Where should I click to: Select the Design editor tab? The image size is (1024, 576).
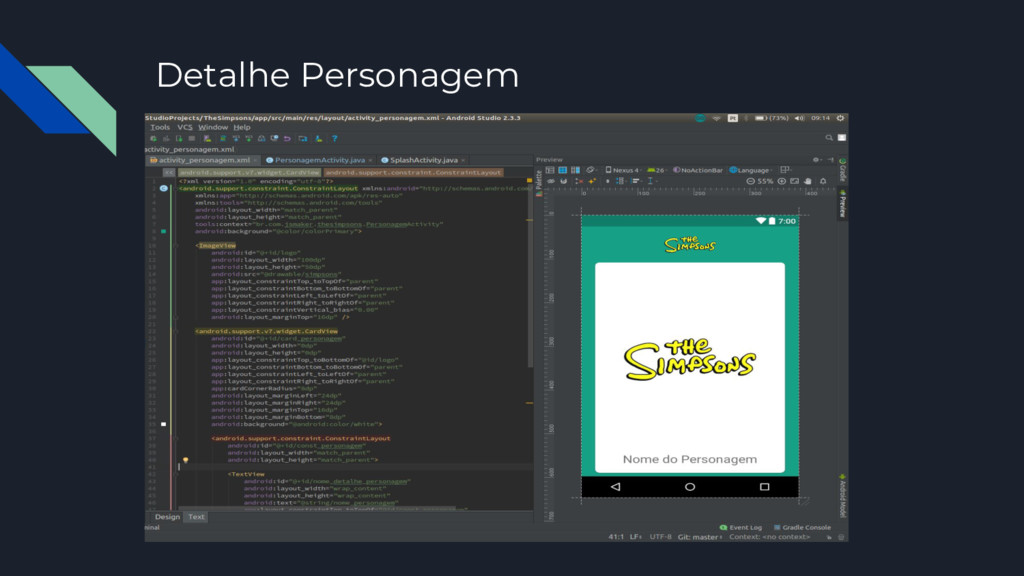tap(167, 517)
